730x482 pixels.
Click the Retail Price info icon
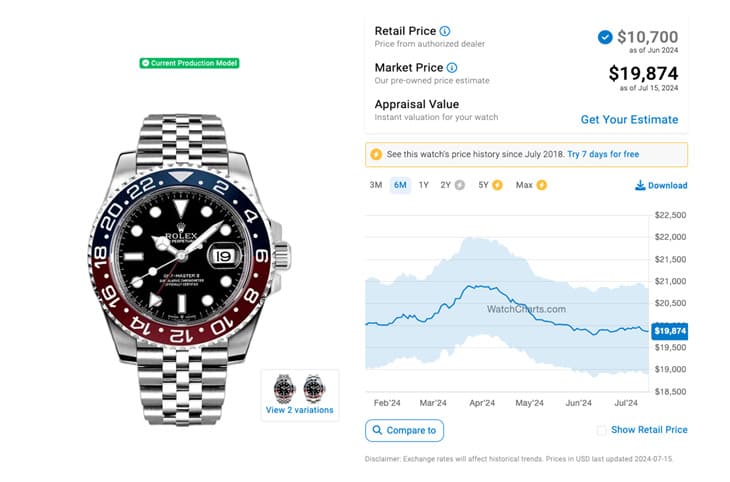445,31
